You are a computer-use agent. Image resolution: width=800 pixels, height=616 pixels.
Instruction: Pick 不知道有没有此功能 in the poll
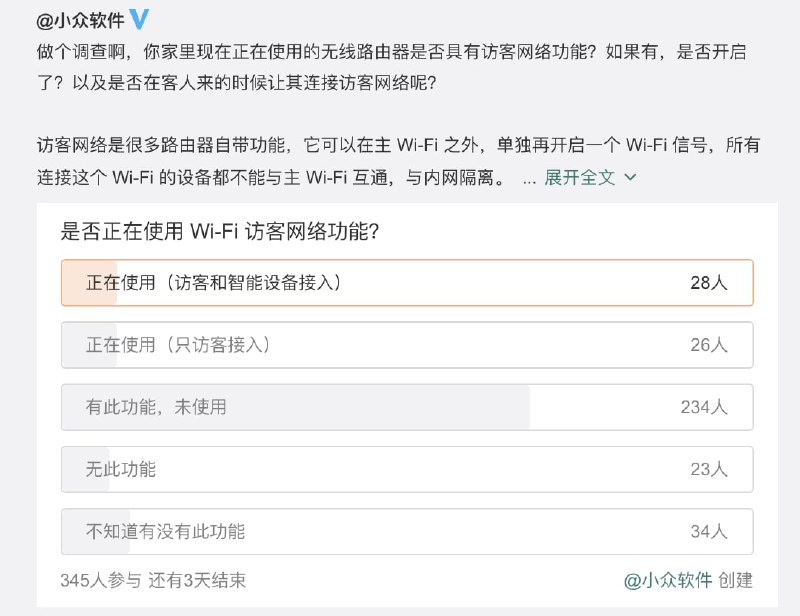(400, 531)
